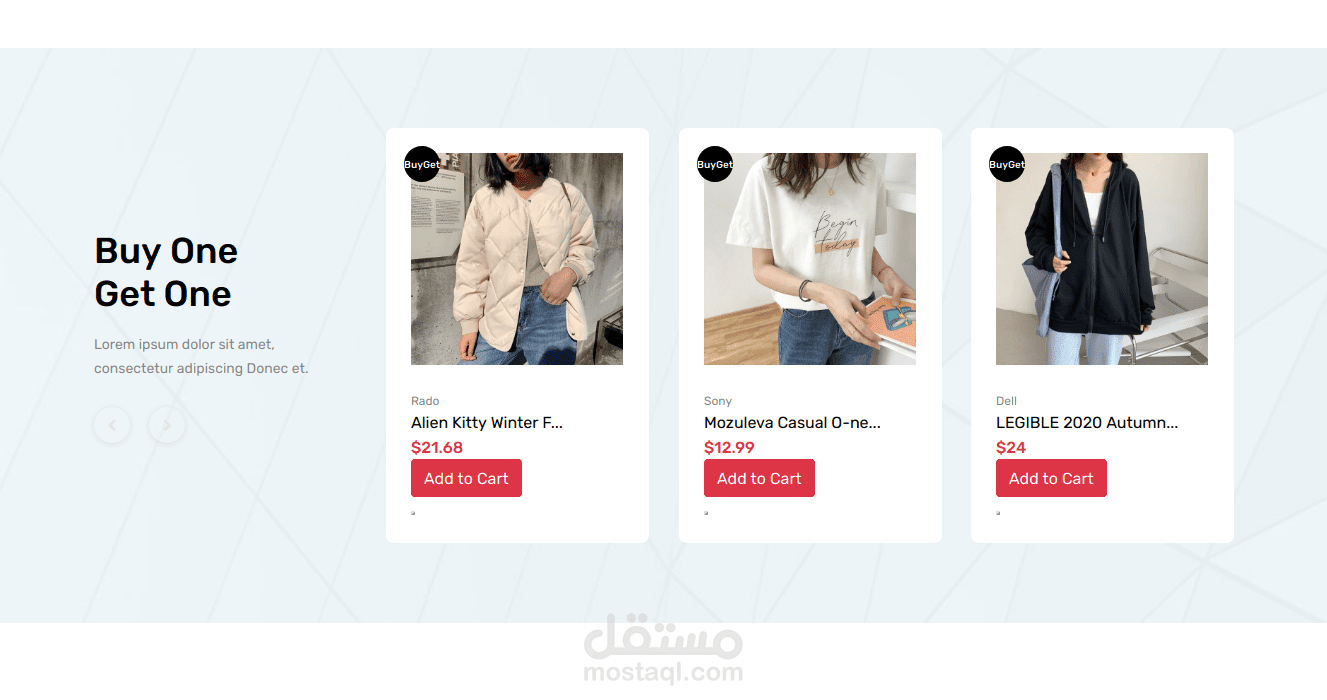Screen dimensions: 1327x700
Task: Open the white t-shirt product image
Action: (x=810, y=259)
